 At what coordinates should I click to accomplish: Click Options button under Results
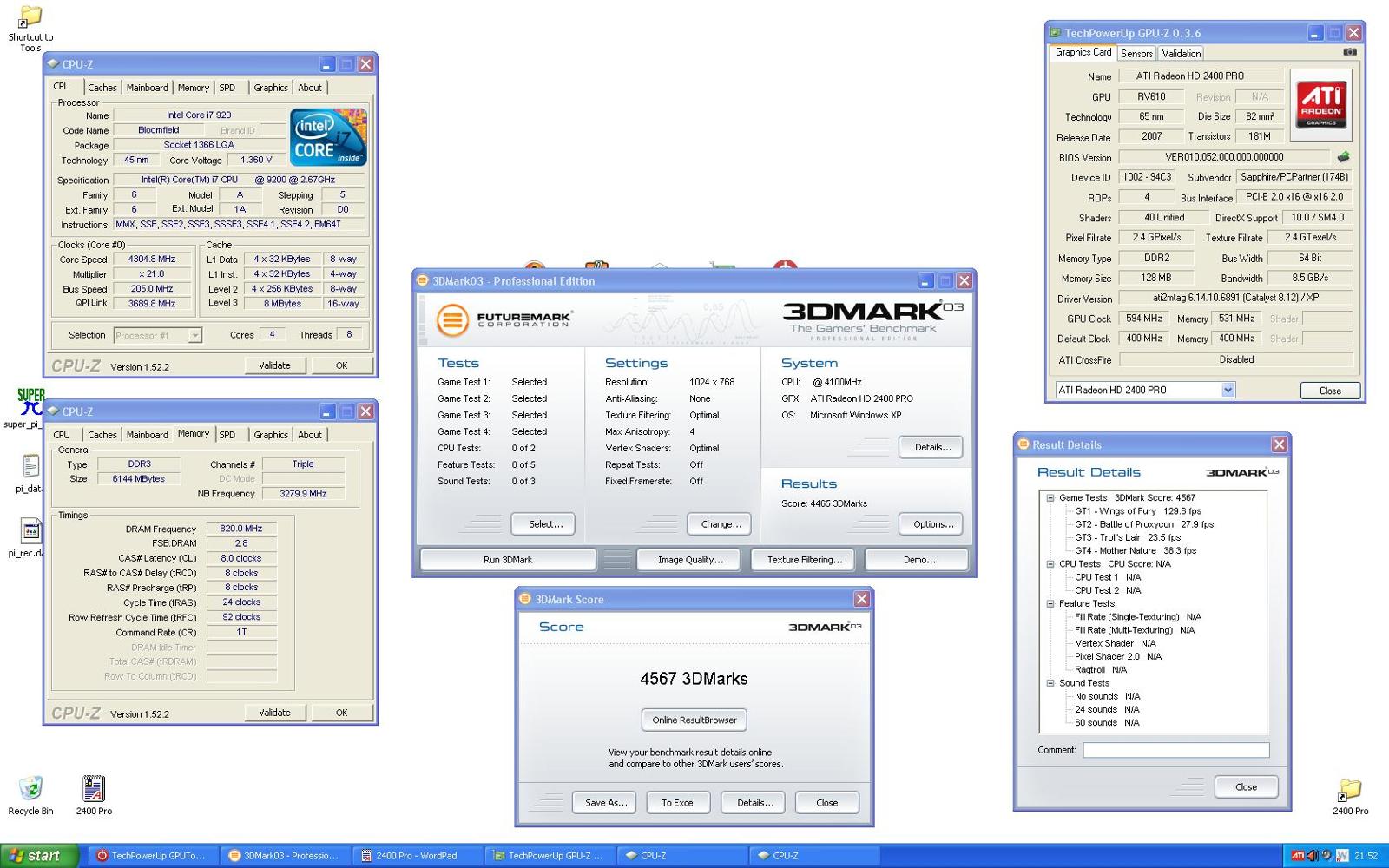tap(932, 523)
